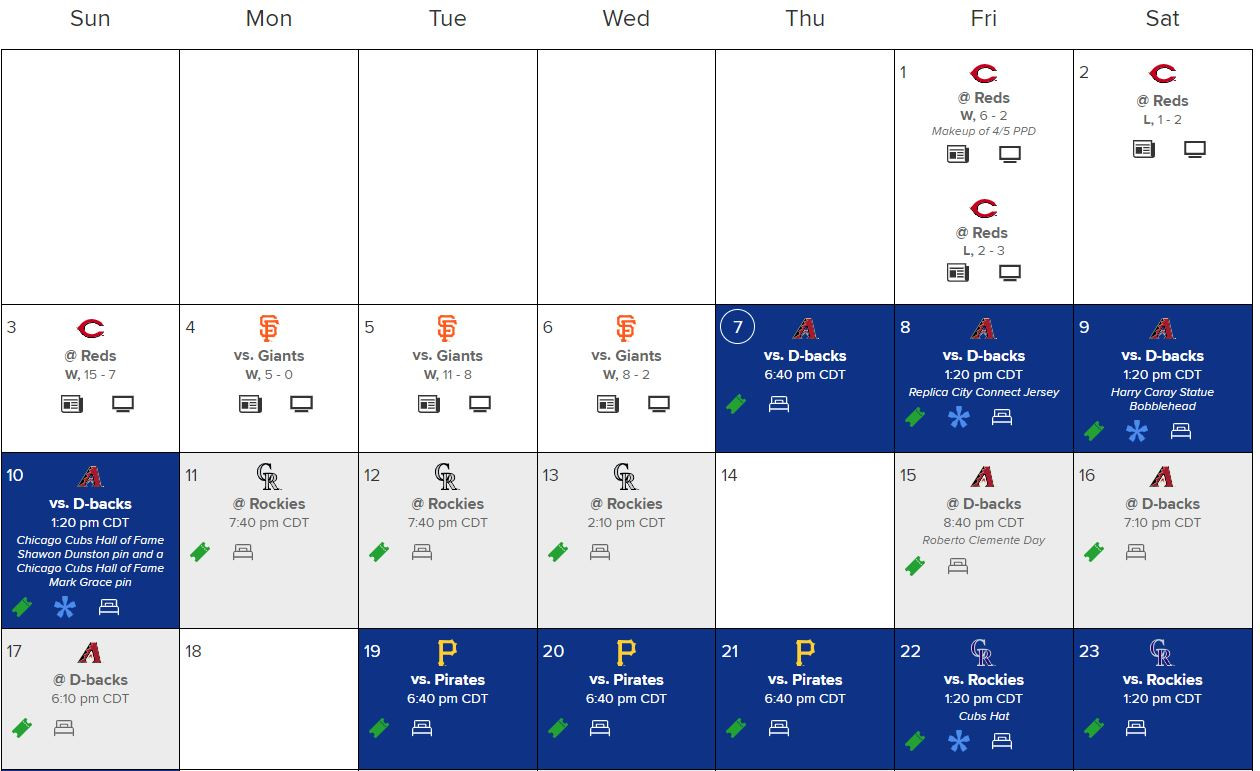Select the vs. D-backs link on the 9th
The height and width of the screenshot is (771, 1260).
click(x=1162, y=355)
